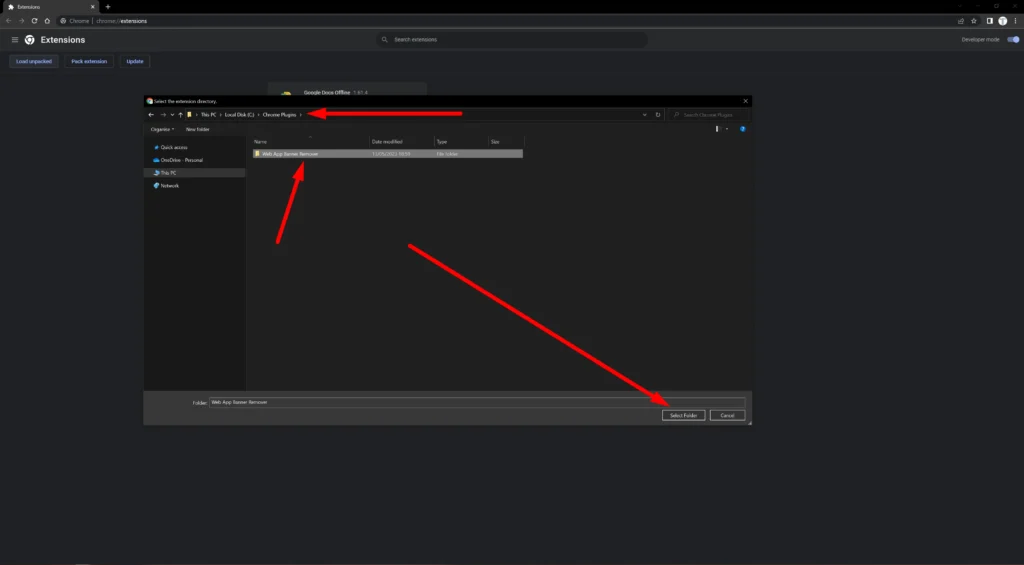Open OneDrive - Personal in the sidebar
1024x565 pixels.
point(180,160)
